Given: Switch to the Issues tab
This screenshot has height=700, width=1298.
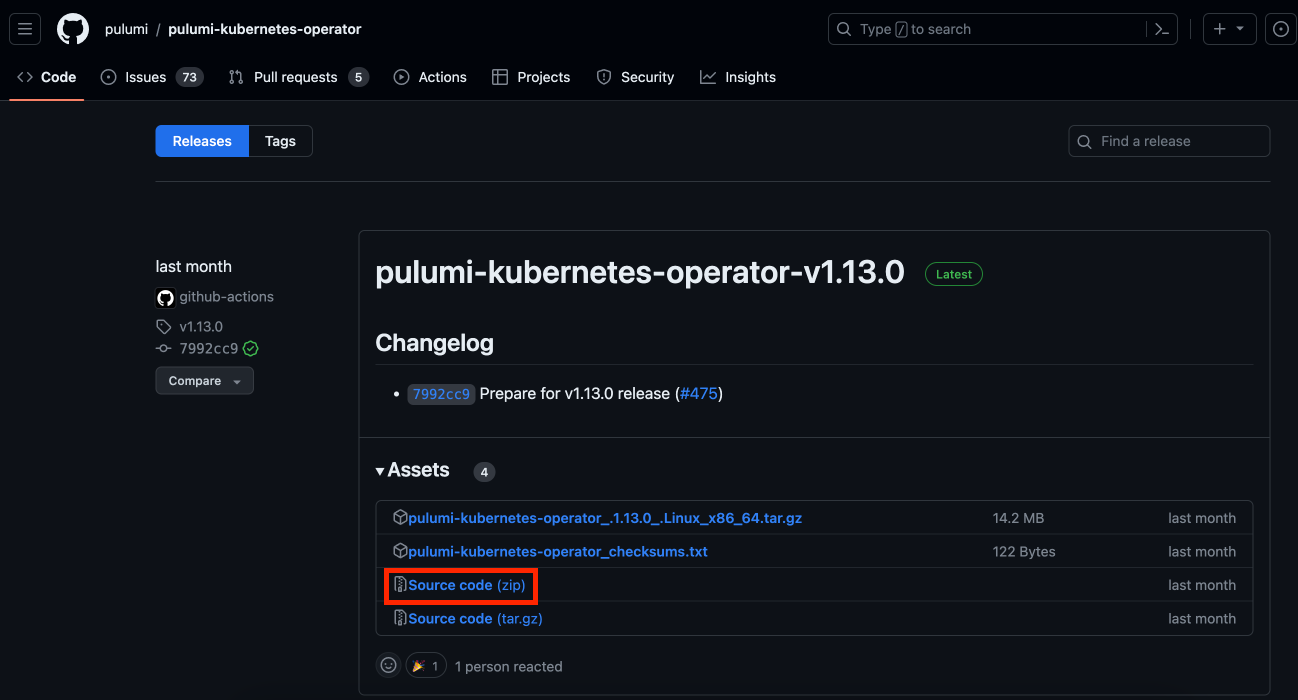Looking at the screenshot, I should 151,77.
